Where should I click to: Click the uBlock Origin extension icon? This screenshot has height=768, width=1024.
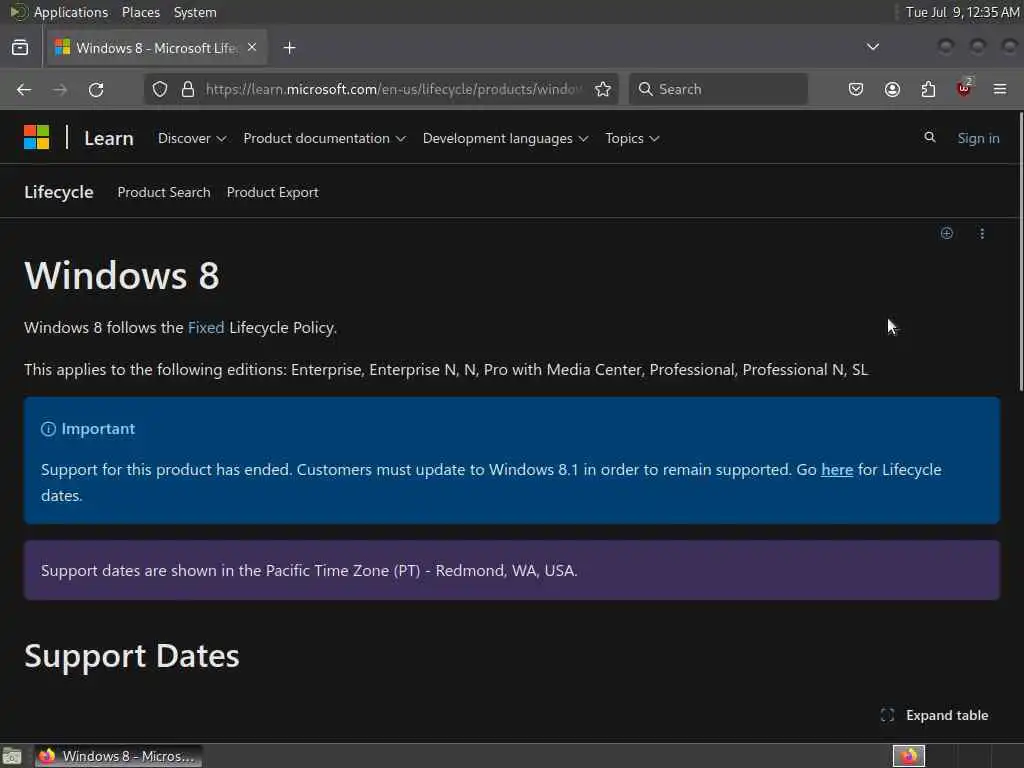[x=964, y=89]
